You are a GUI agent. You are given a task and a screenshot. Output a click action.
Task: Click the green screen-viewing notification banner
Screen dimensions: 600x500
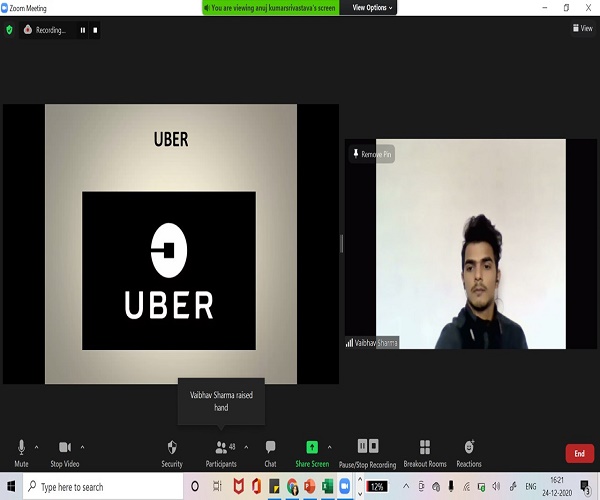coord(271,8)
